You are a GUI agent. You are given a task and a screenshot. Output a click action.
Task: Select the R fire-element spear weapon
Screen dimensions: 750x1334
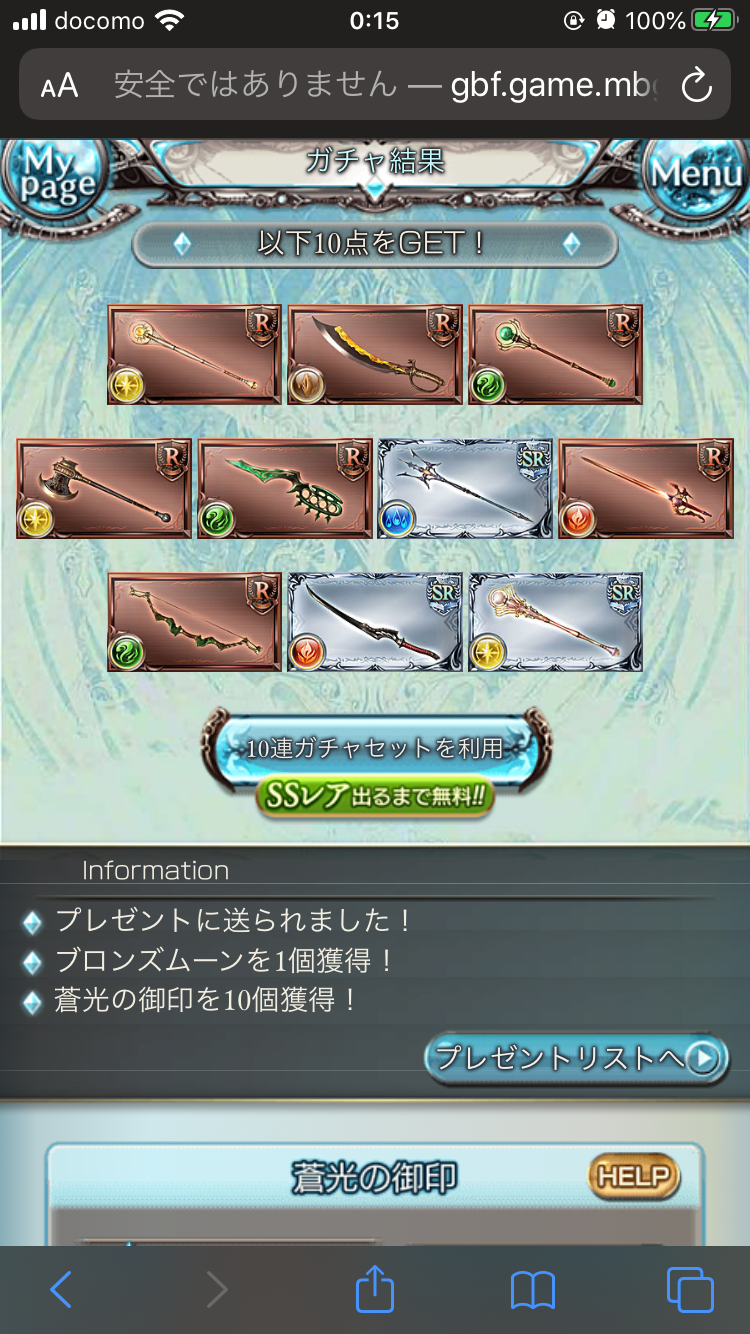646,489
